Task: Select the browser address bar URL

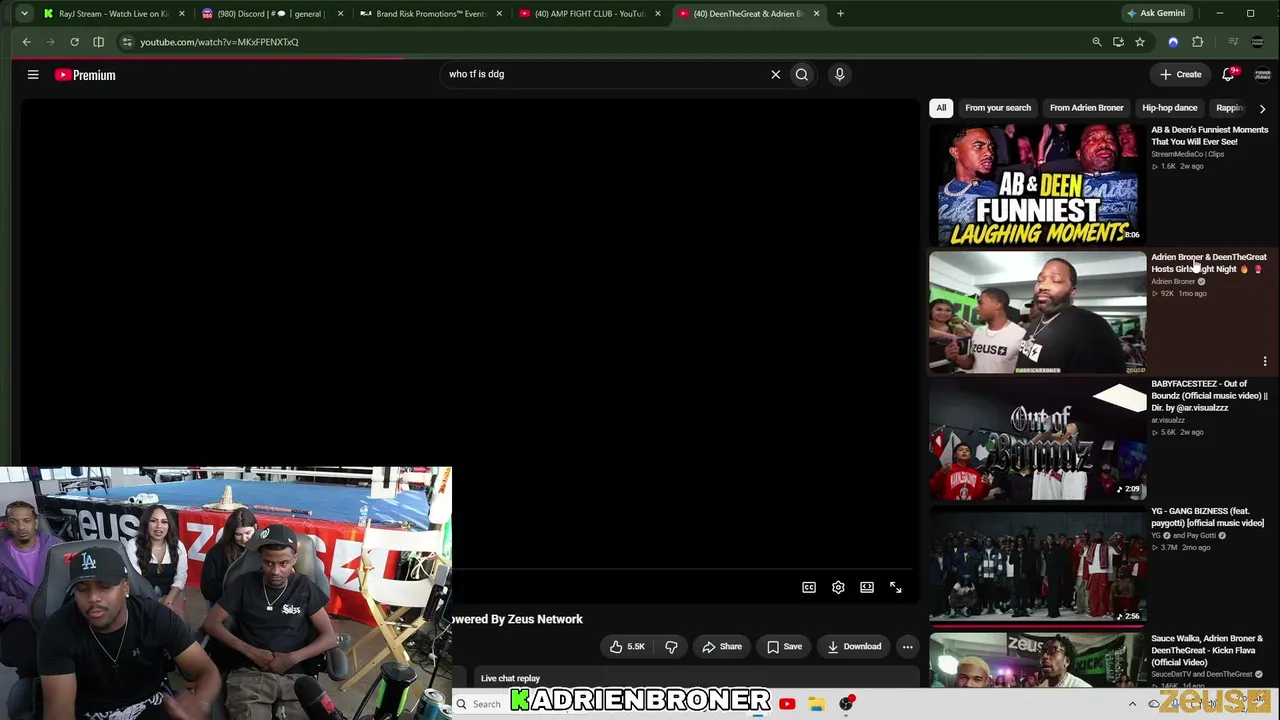Action: 219,42
